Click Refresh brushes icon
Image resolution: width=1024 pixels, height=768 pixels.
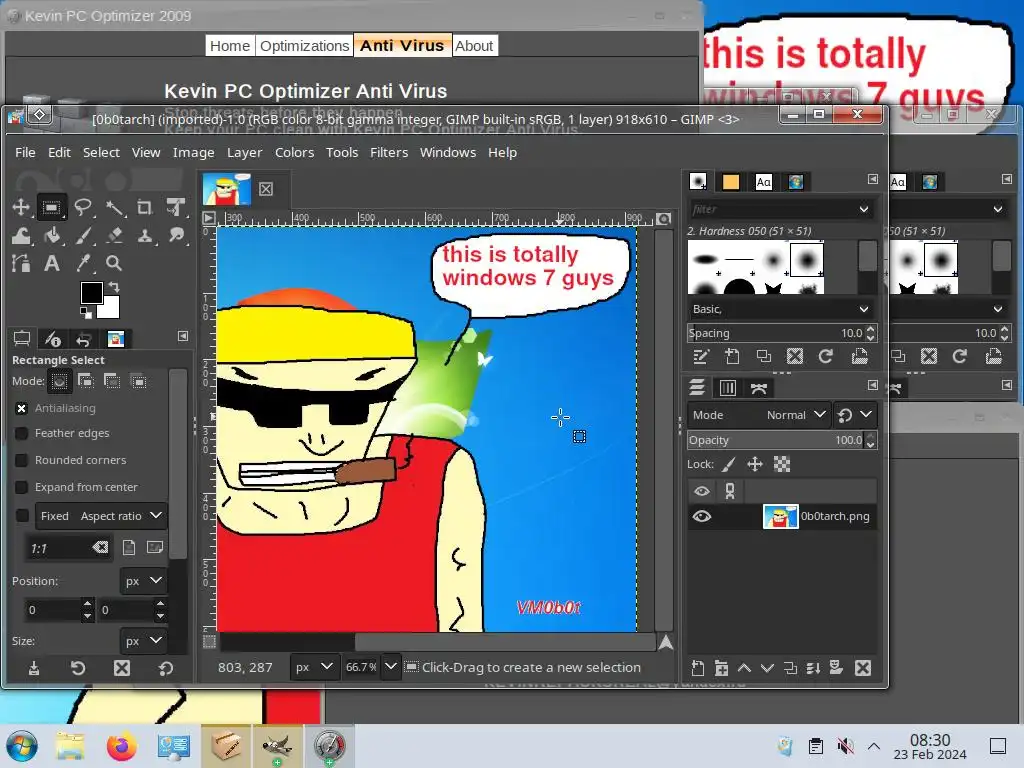[x=825, y=357]
